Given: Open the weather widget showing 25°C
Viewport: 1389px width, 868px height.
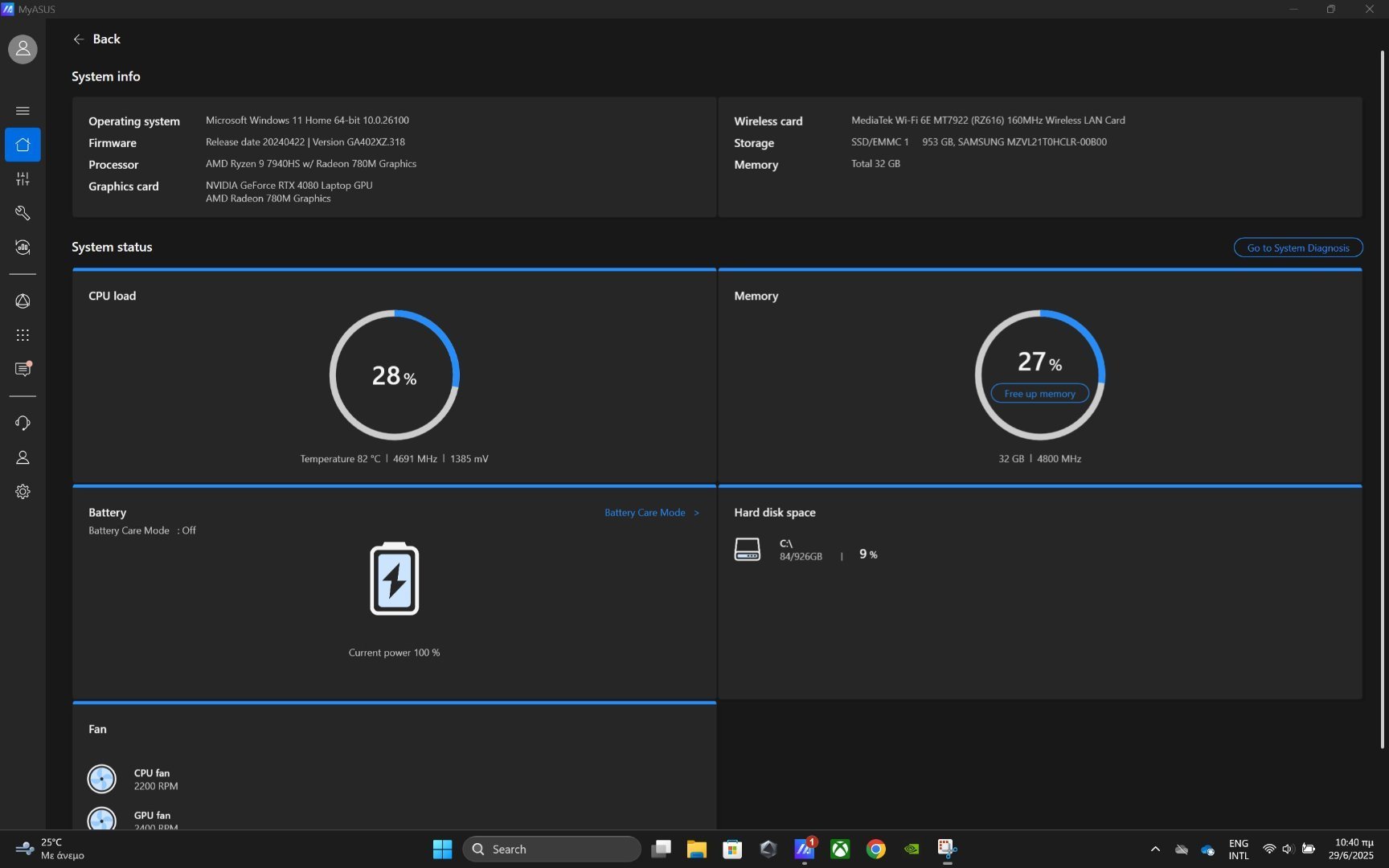Looking at the screenshot, I should 50,849.
